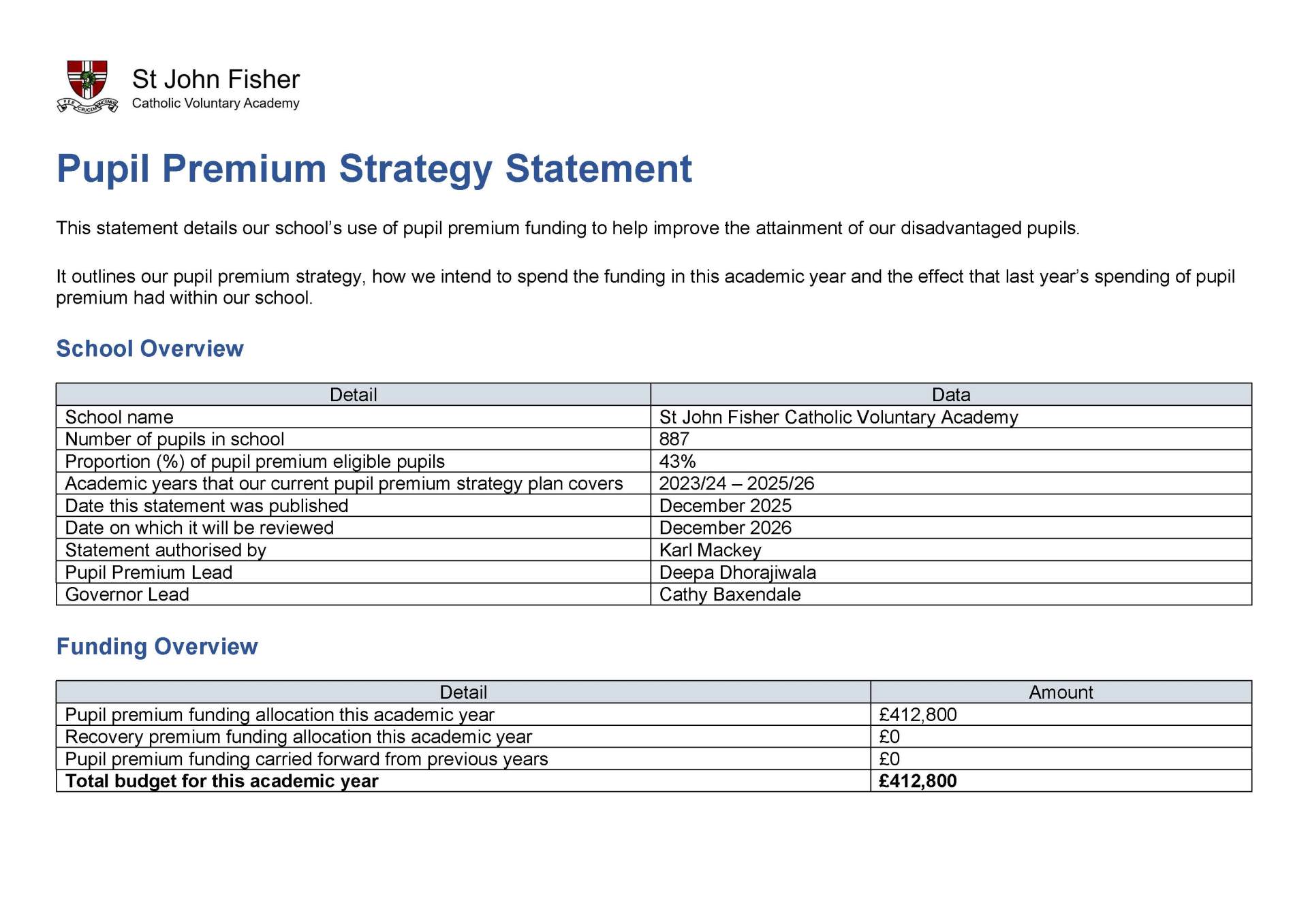The height and width of the screenshot is (924, 1308).
Task: Click the 43% eligible pupils value
Action: (677, 462)
